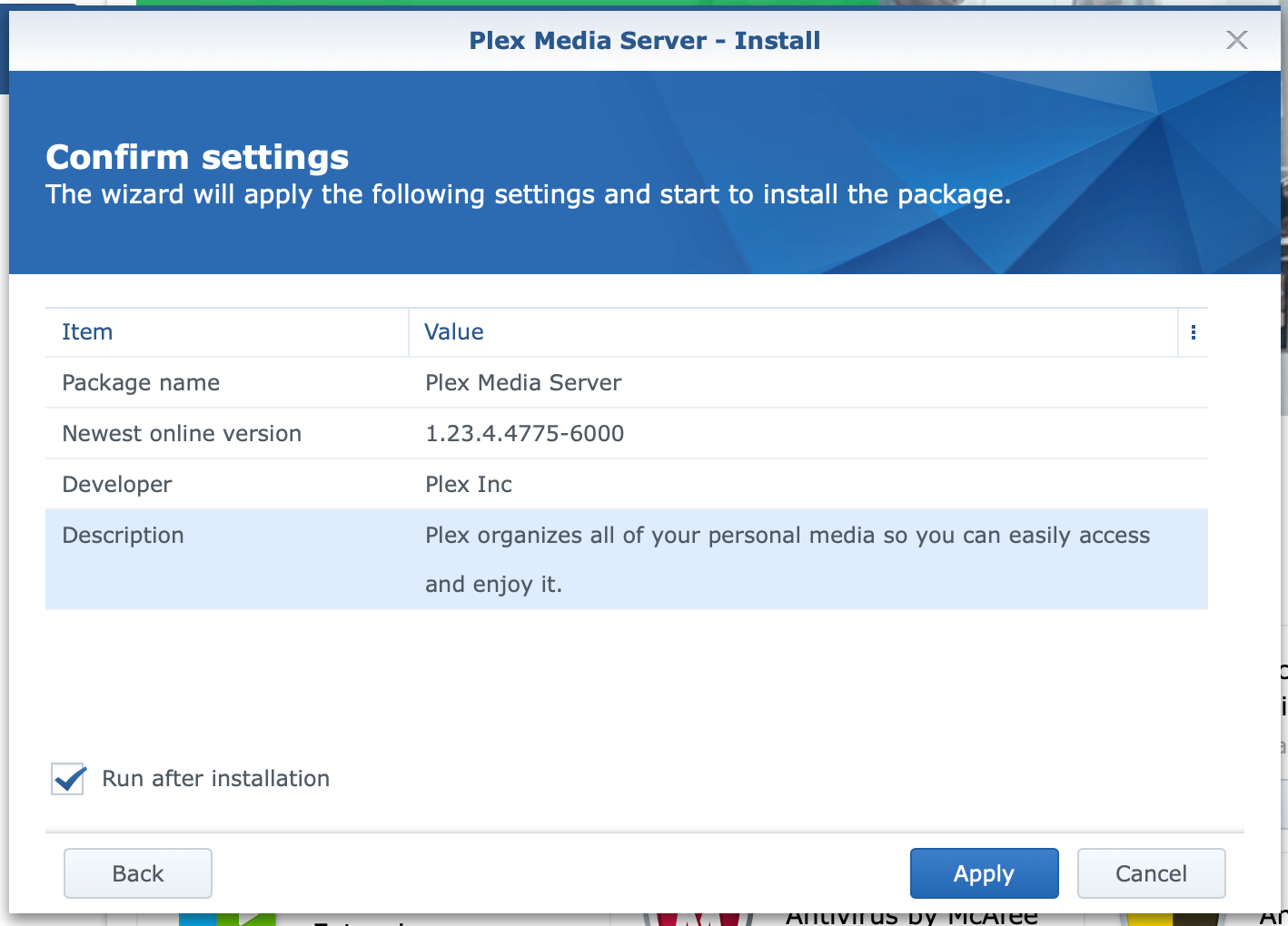Image resolution: width=1288 pixels, height=926 pixels.
Task: Uncheck Run after installation checkbox
Action: (x=68, y=779)
